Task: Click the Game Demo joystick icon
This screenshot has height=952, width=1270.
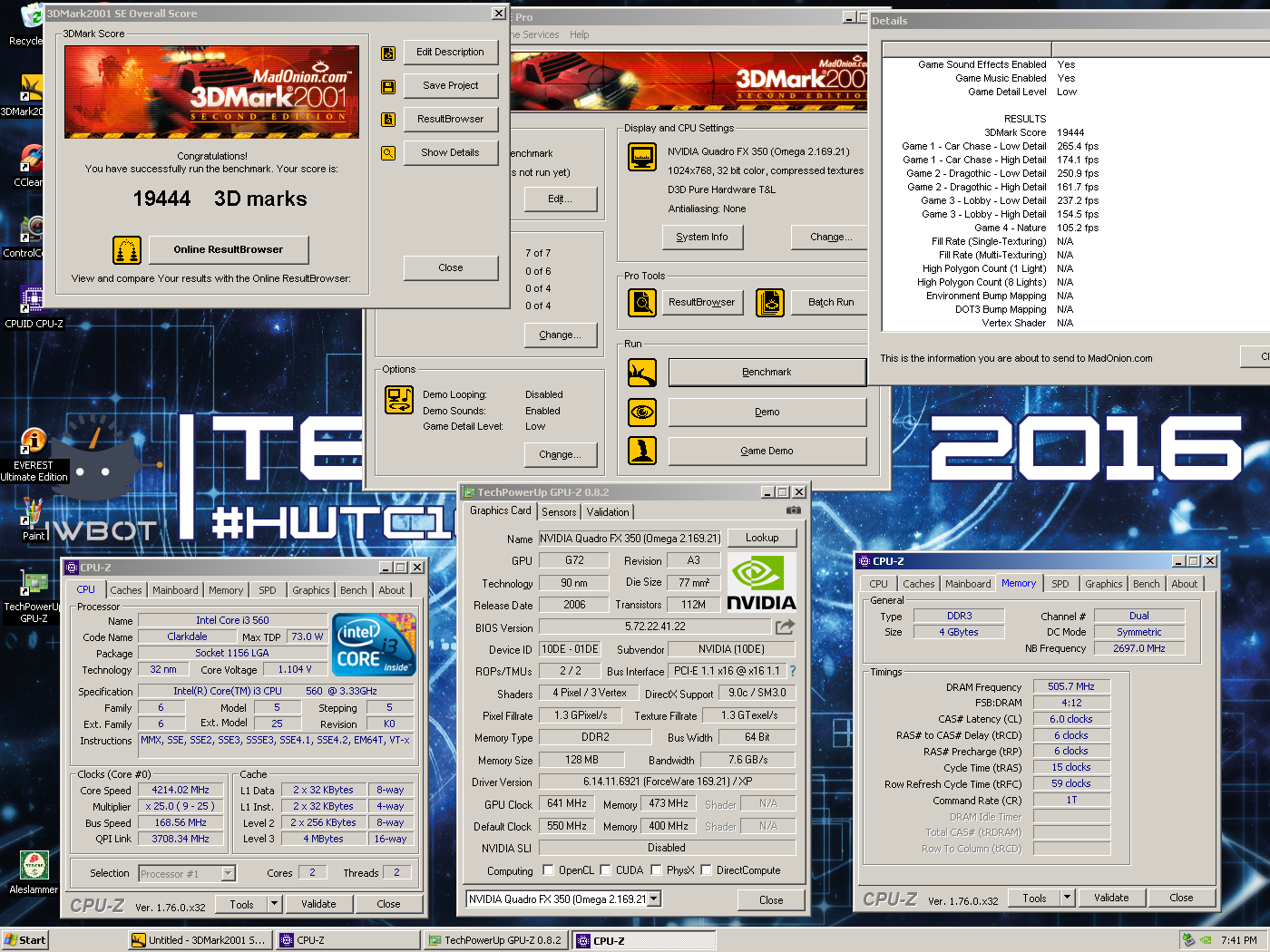Action: point(642,451)
